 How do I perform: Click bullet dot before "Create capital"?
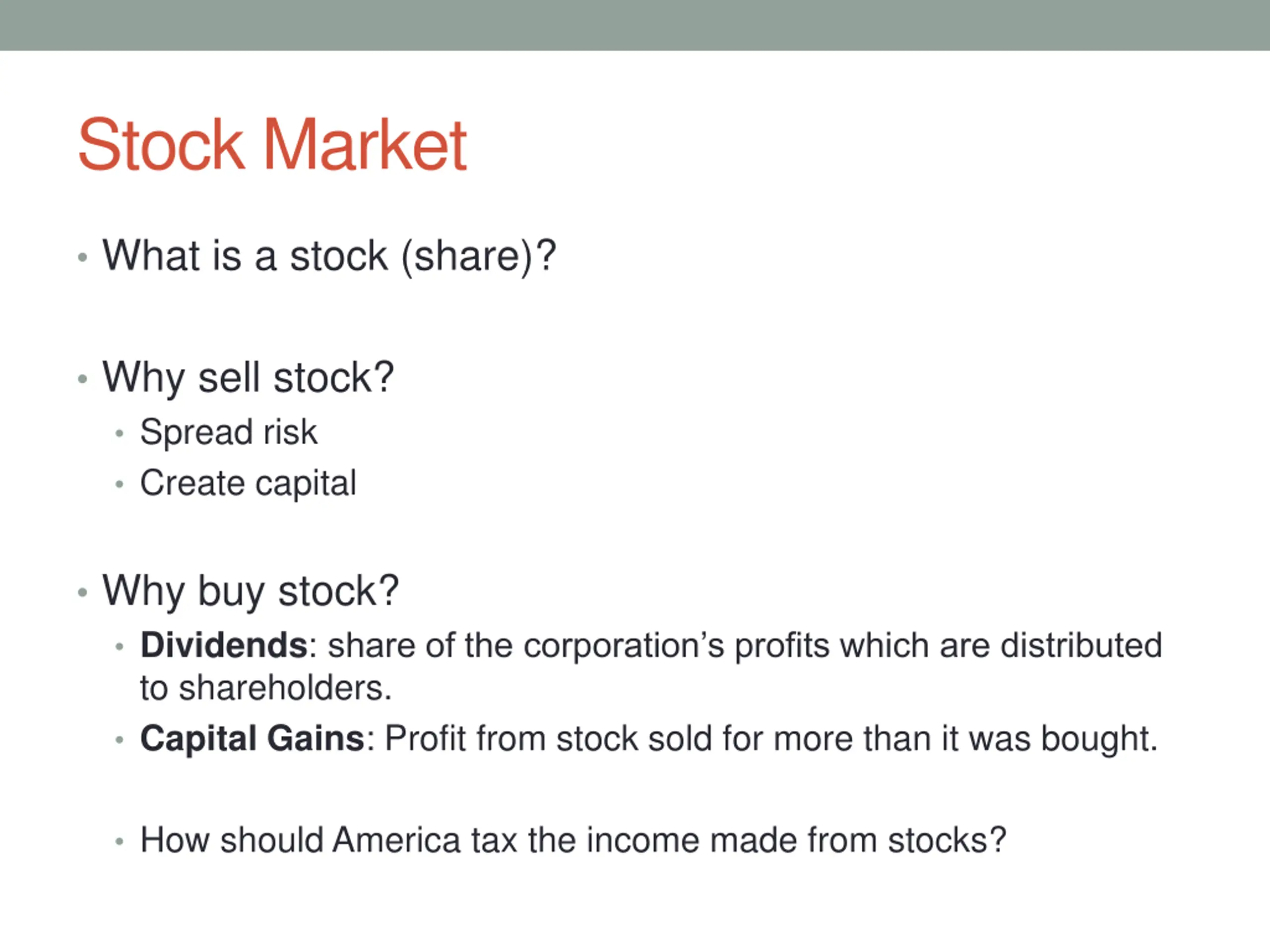(120, 484)
